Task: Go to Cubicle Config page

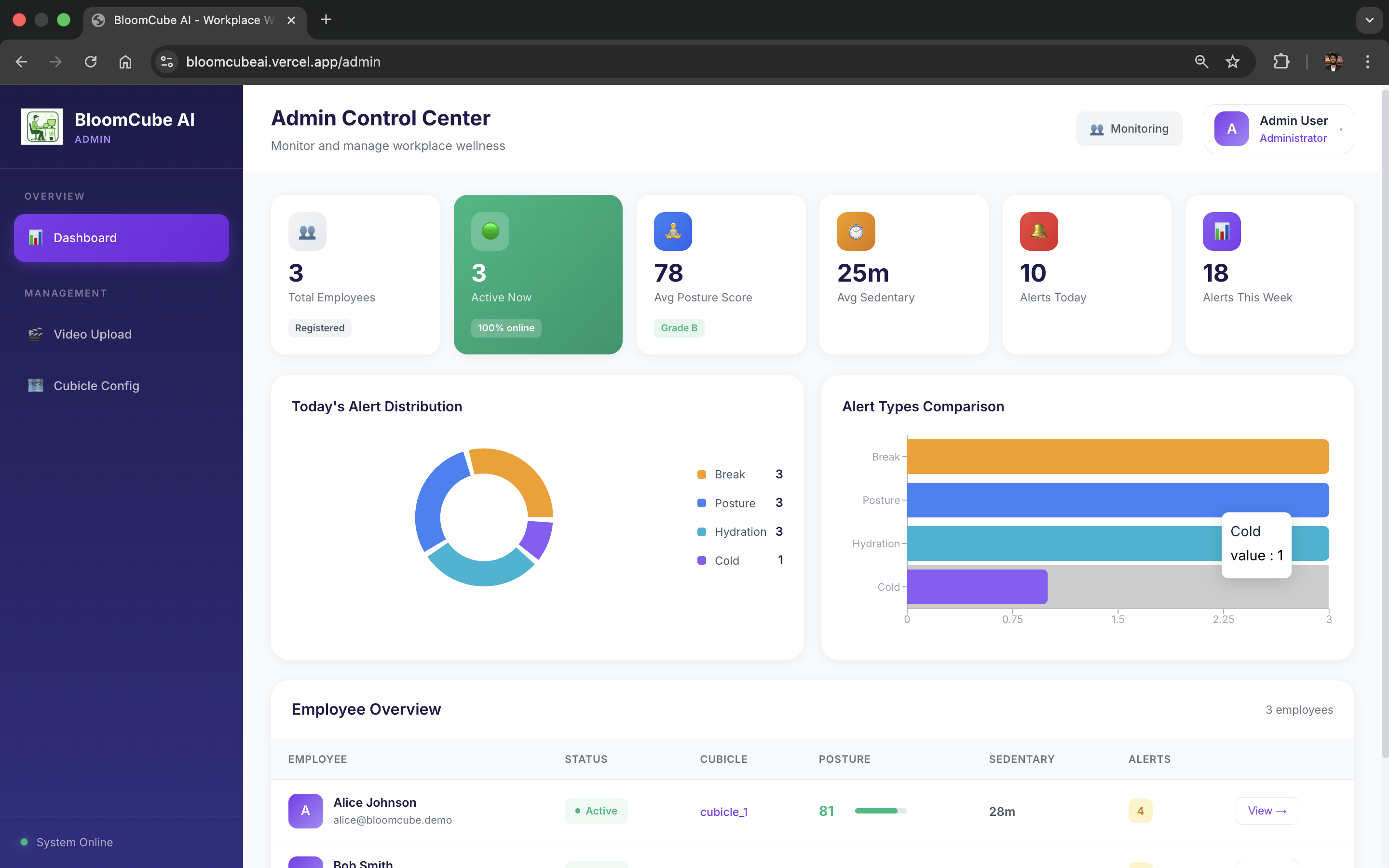Action: click(96, 386)
